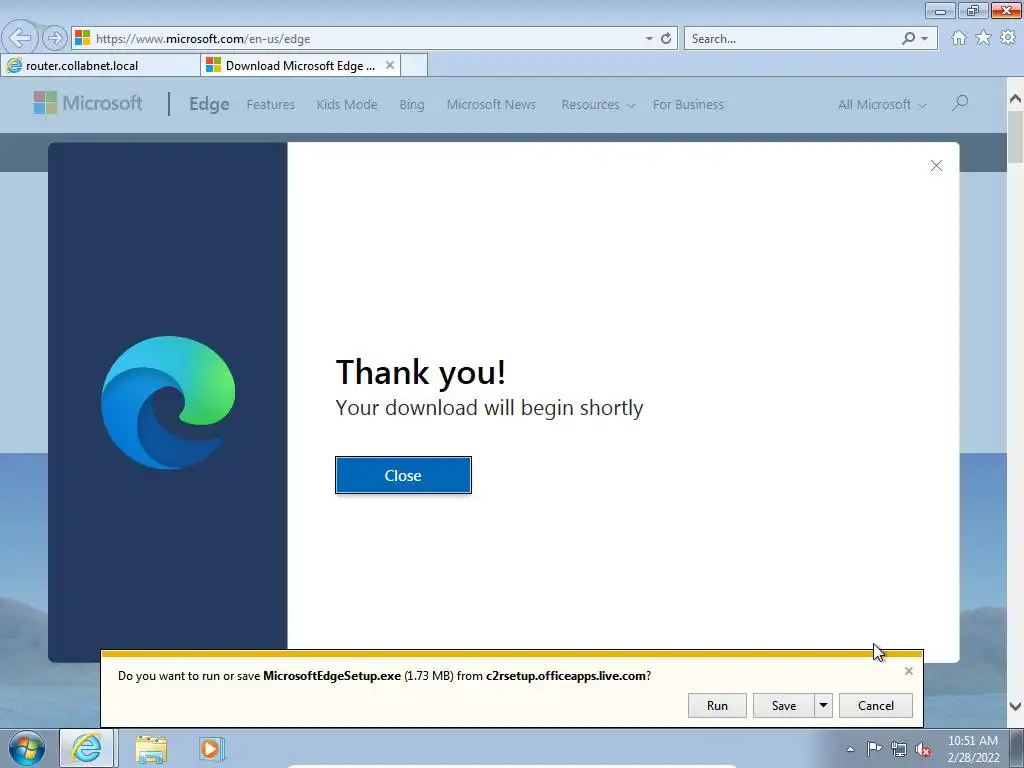Open the Windows Start button
Image resolution: width=1024 pixels, height=768 pixels.
point(27,748)
